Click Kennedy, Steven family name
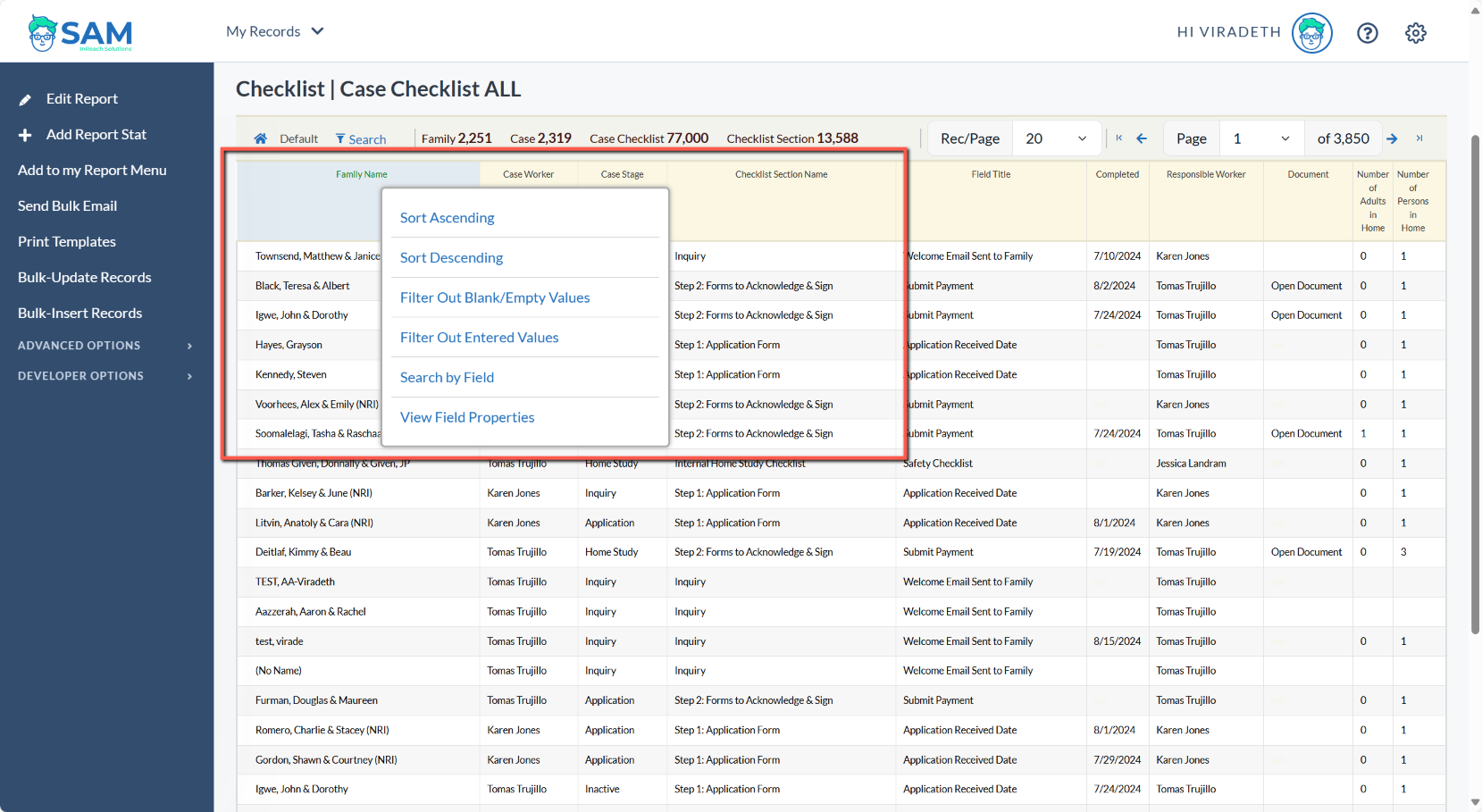Screen dimensions: 1482x812 [x=290, y=375]
